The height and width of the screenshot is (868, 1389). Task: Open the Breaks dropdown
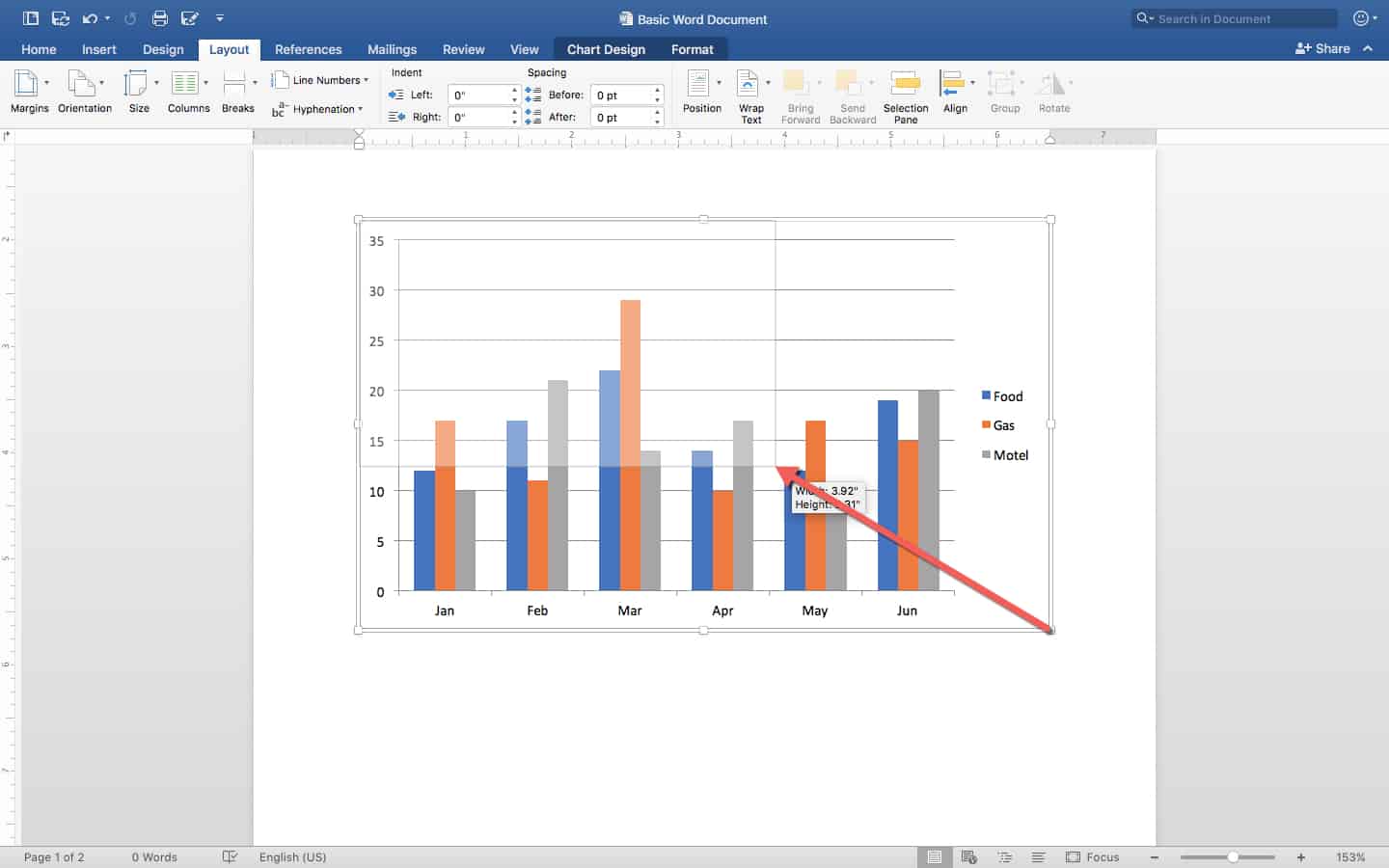pyautogui.click(x=237, y=92)
